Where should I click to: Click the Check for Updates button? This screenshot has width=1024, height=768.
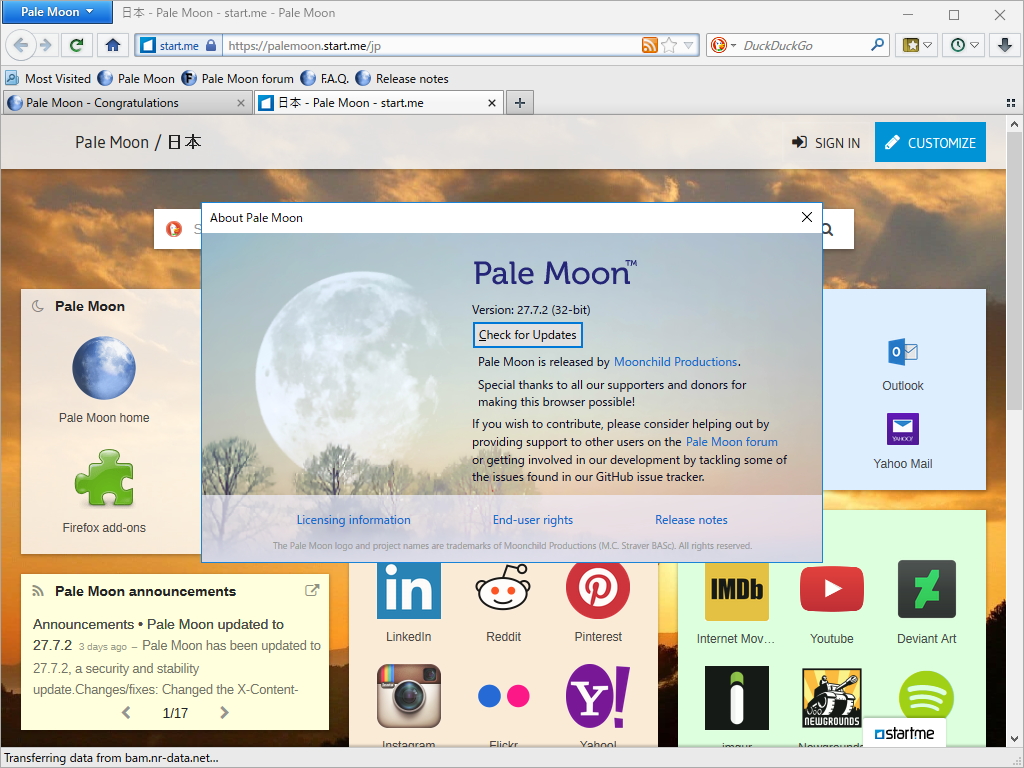point(527,335)
